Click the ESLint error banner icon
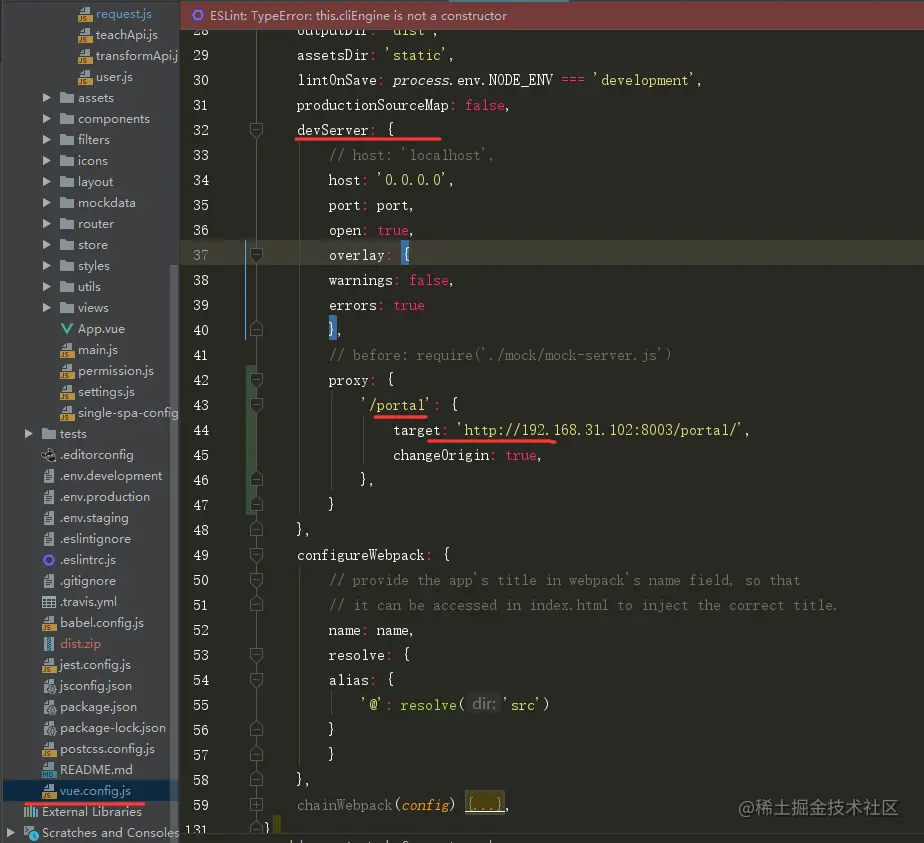924x843 pixels. tap(198, 15)
